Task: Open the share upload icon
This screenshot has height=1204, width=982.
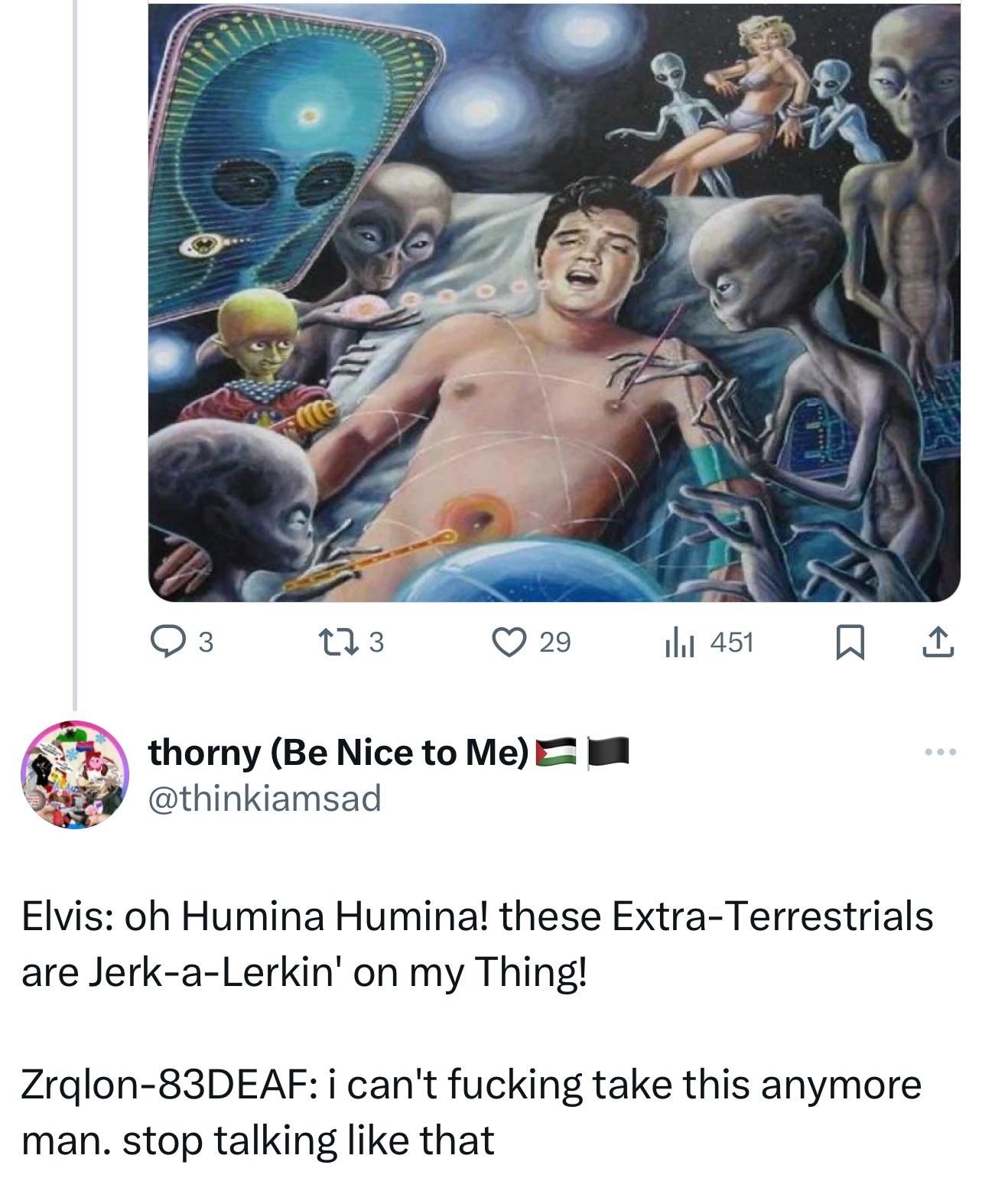Action: [938, 643]
